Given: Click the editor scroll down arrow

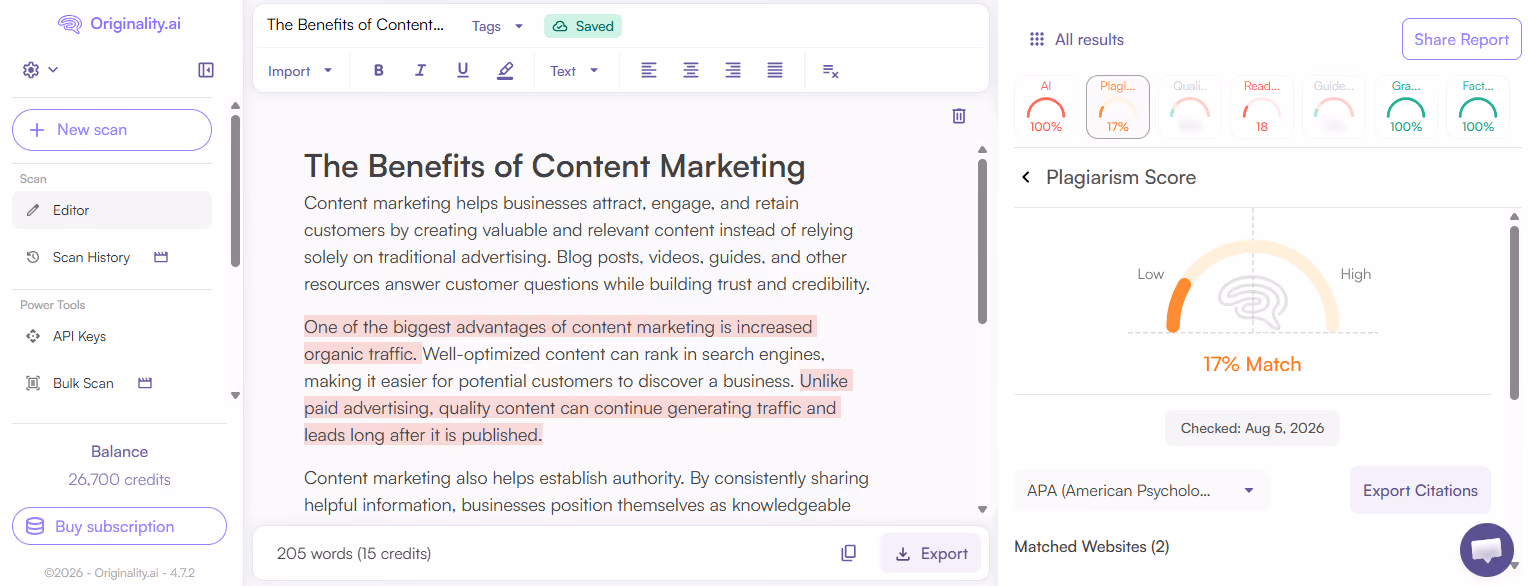Looking at the screenshot, I should click(982, 509).
